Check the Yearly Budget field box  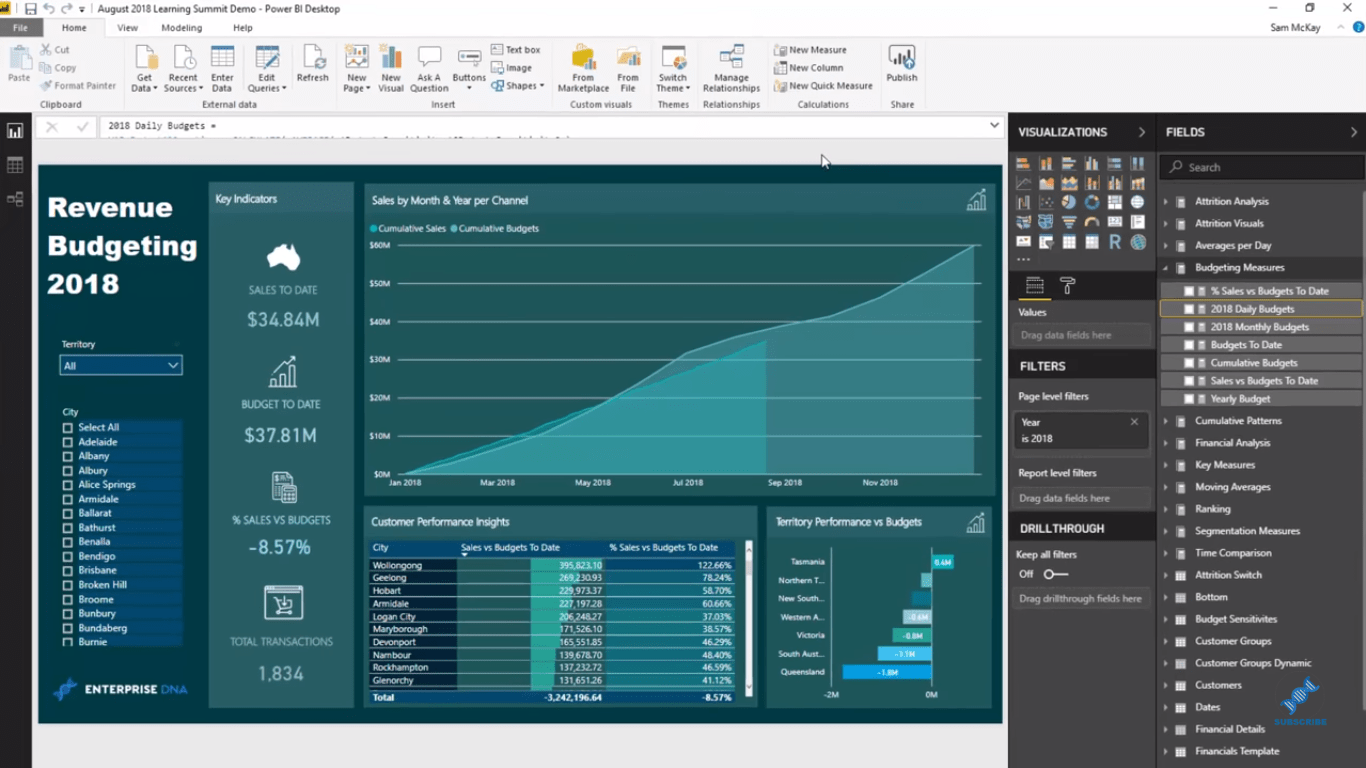click(1189, 399)
